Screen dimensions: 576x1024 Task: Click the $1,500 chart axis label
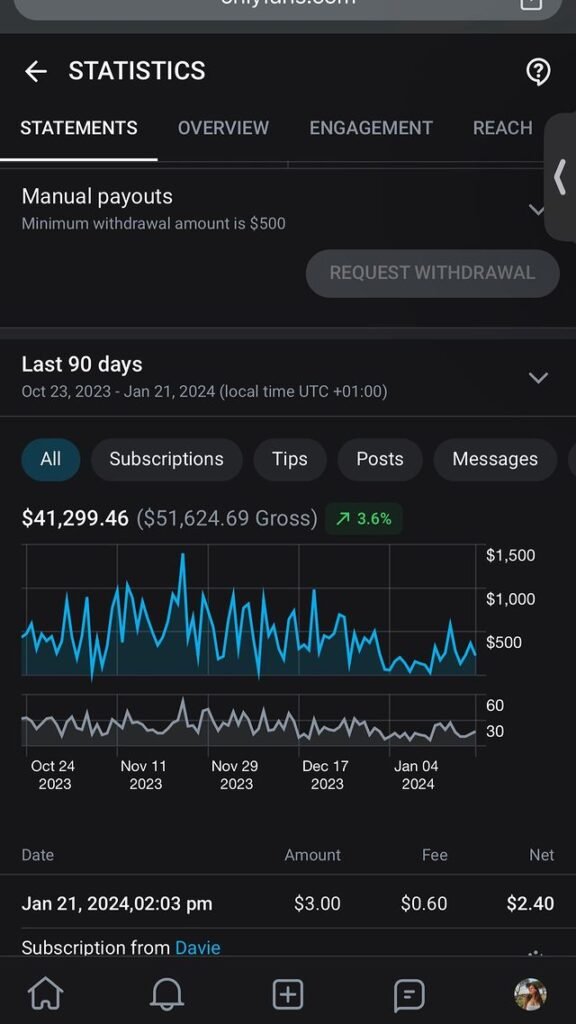pos(511,556)
